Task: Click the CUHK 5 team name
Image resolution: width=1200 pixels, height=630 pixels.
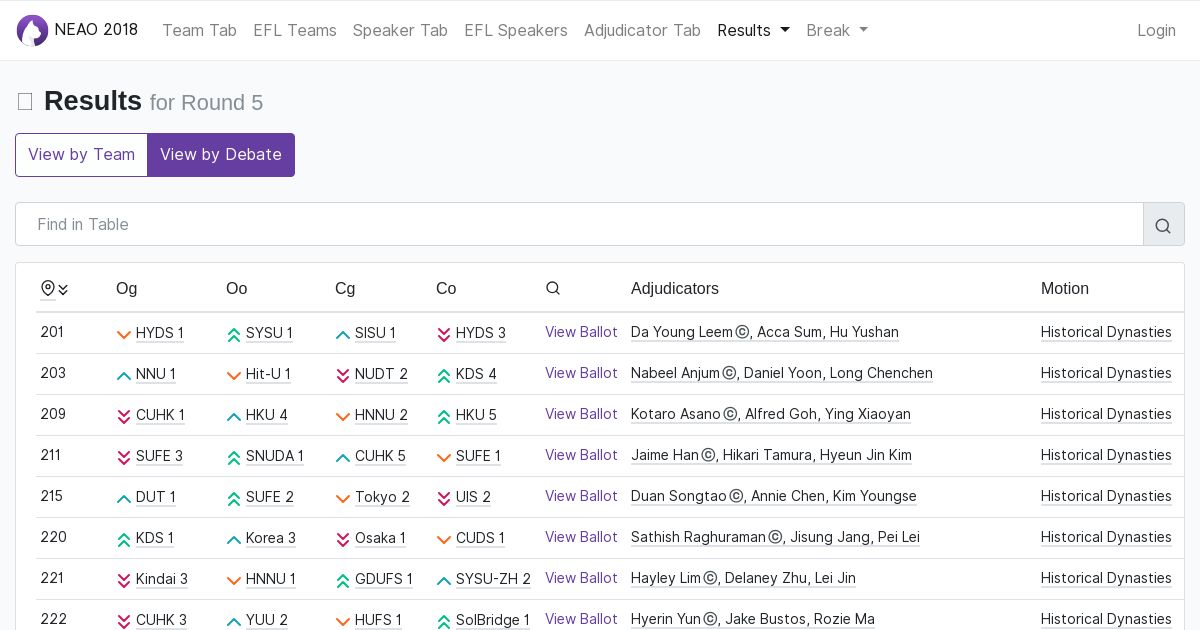Action: click(x=380, y=456)
